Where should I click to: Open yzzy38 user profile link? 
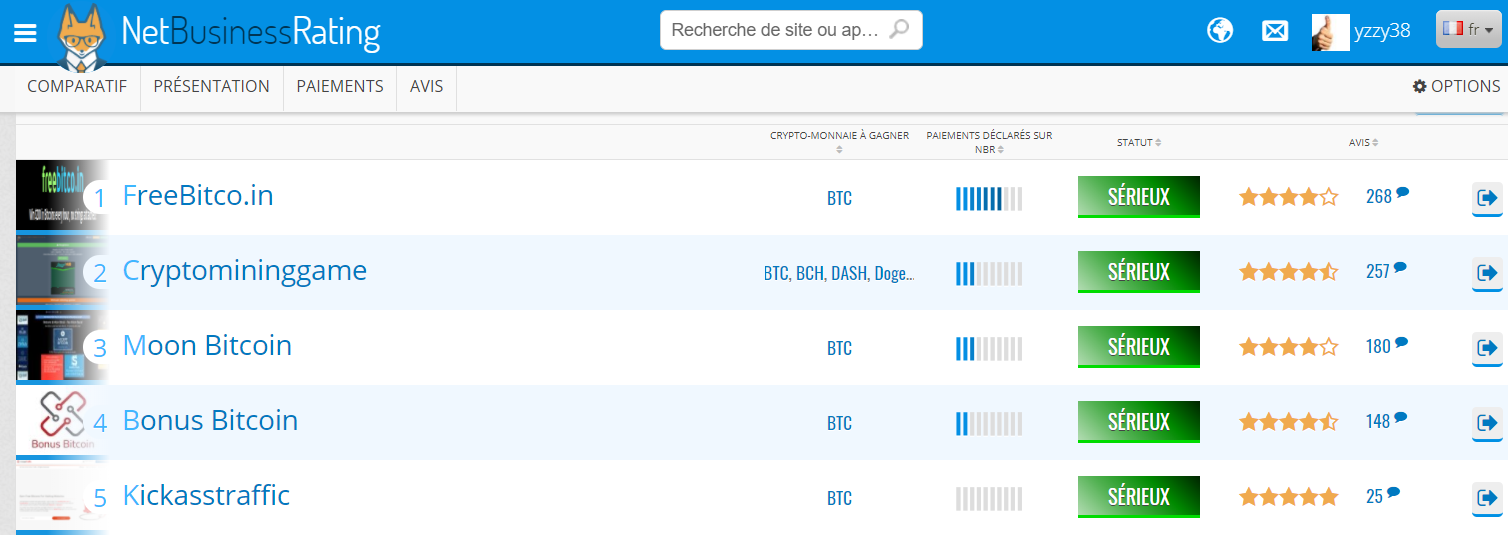[1382, 31]
